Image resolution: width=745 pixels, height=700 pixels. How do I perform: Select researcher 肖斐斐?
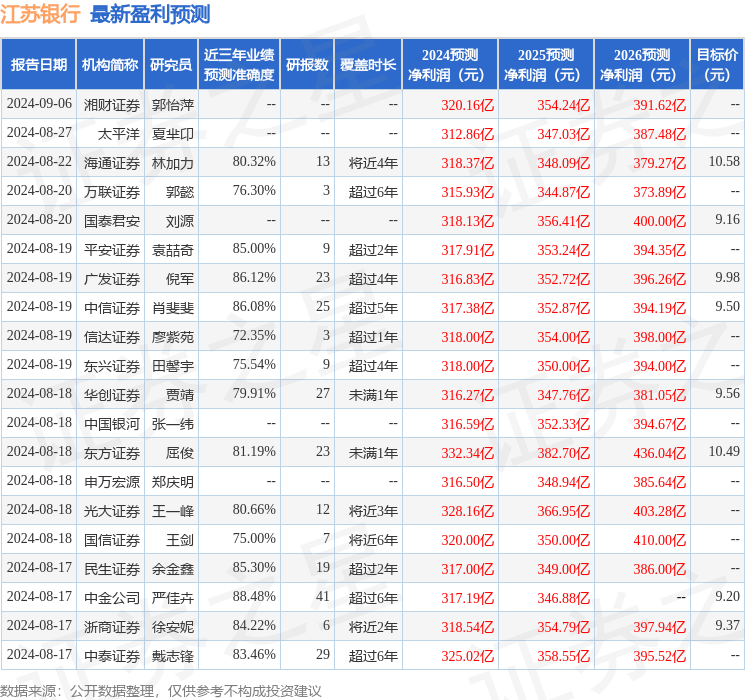[173, 308]
